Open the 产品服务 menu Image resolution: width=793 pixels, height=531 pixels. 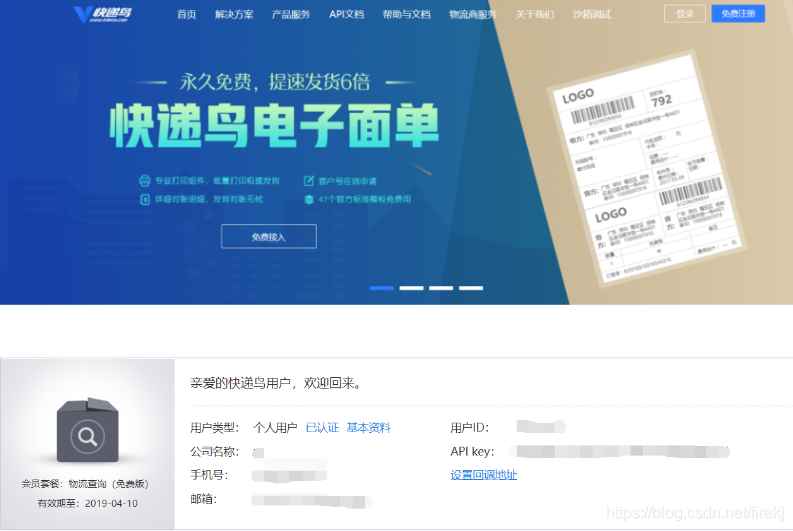tap(290, 14)
